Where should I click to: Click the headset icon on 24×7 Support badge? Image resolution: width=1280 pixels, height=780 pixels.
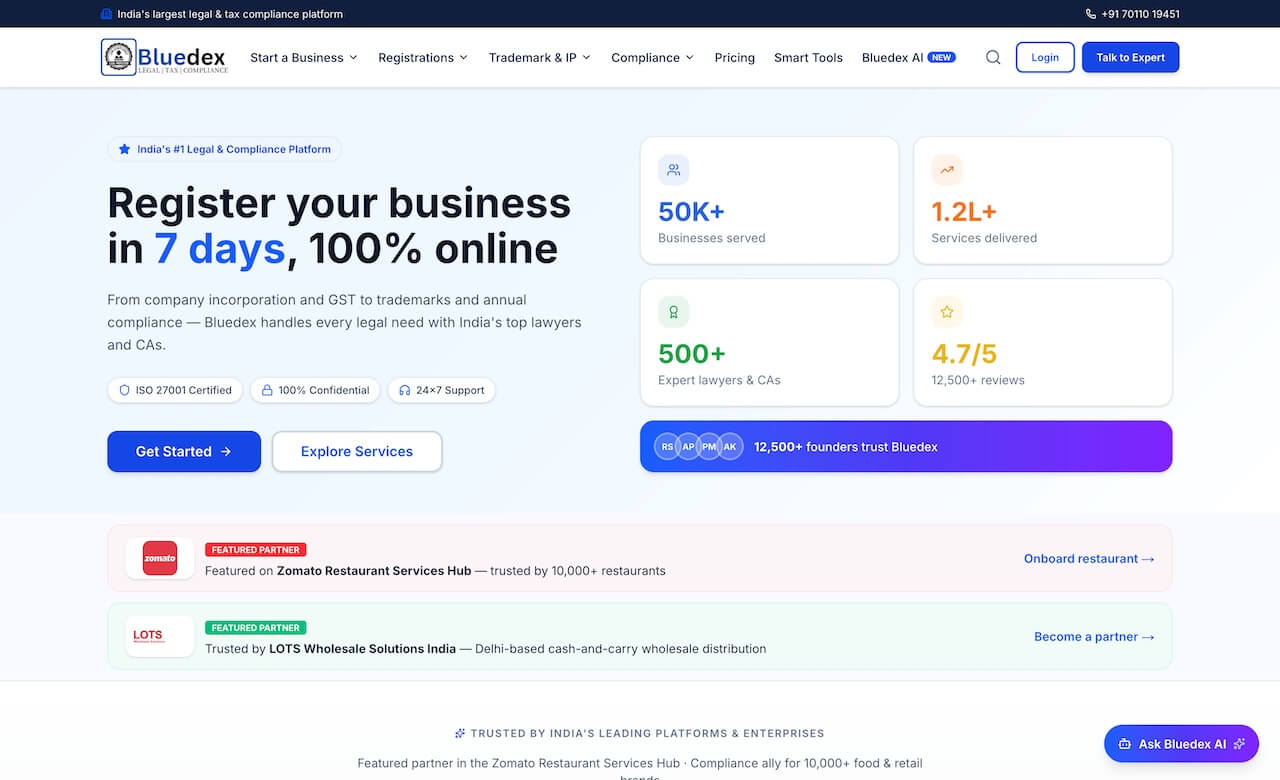tap(405, 390)
